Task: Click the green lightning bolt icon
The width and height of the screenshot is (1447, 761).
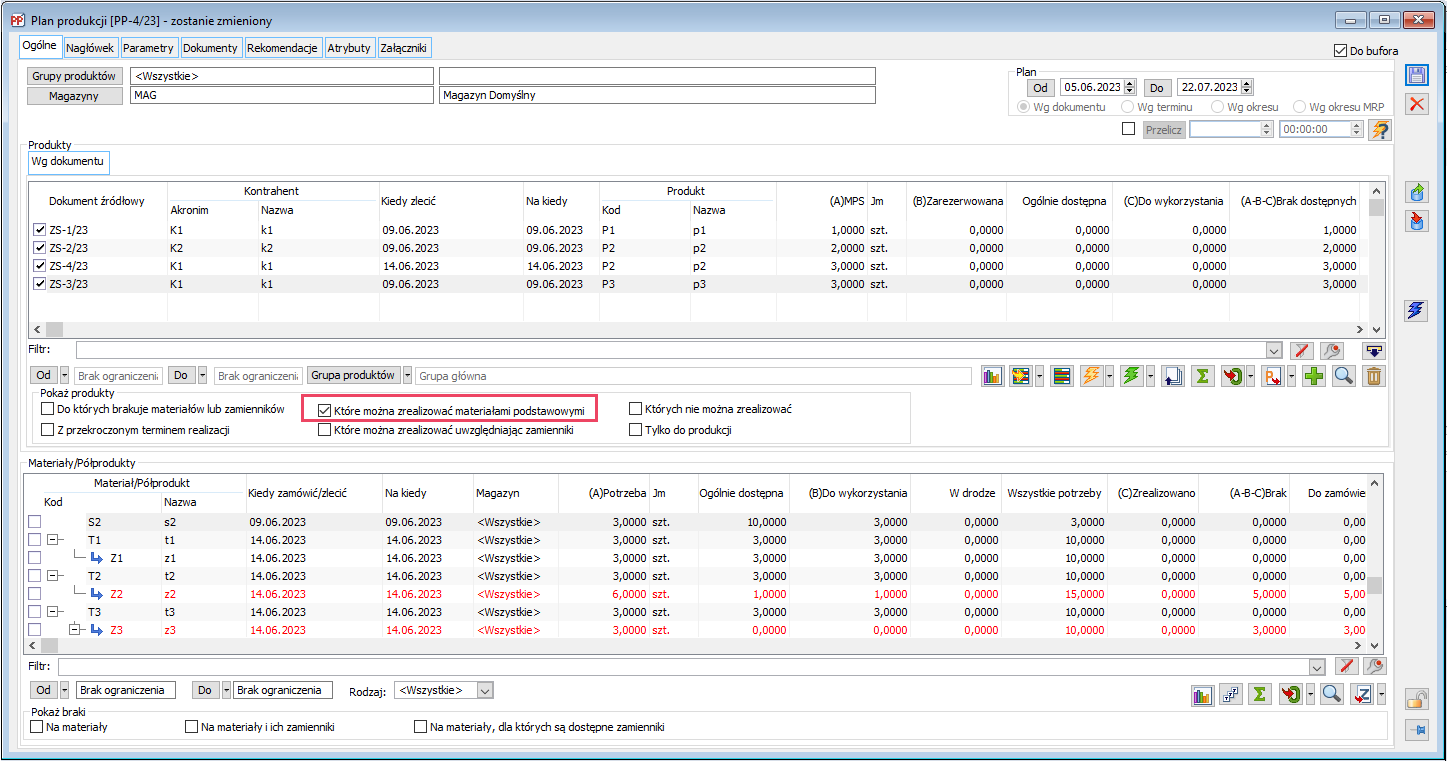Action: tap(1132, 376)
